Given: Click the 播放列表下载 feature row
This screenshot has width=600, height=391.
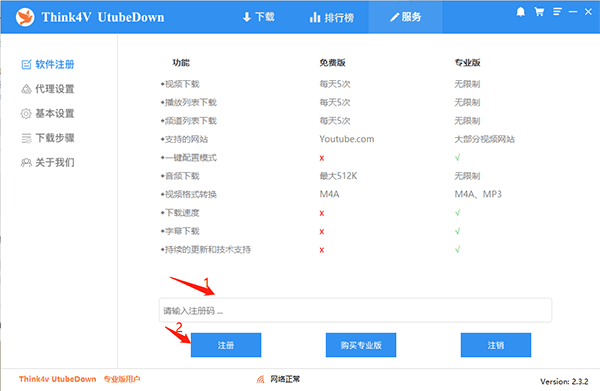Looking at the screenshot, I should tap(189, 103).
